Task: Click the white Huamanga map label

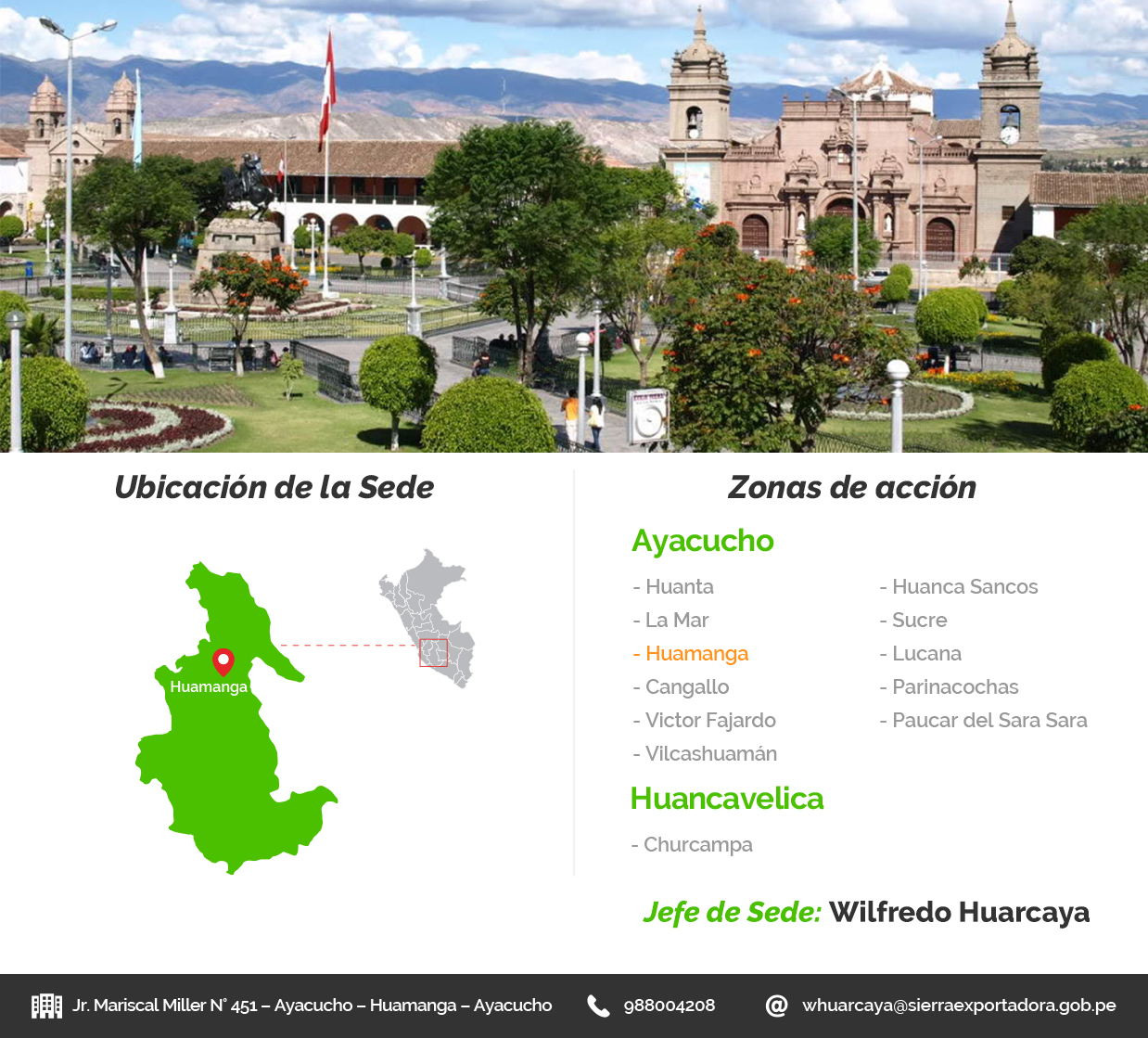Action: pyautogui.click(x=209, y=687)
